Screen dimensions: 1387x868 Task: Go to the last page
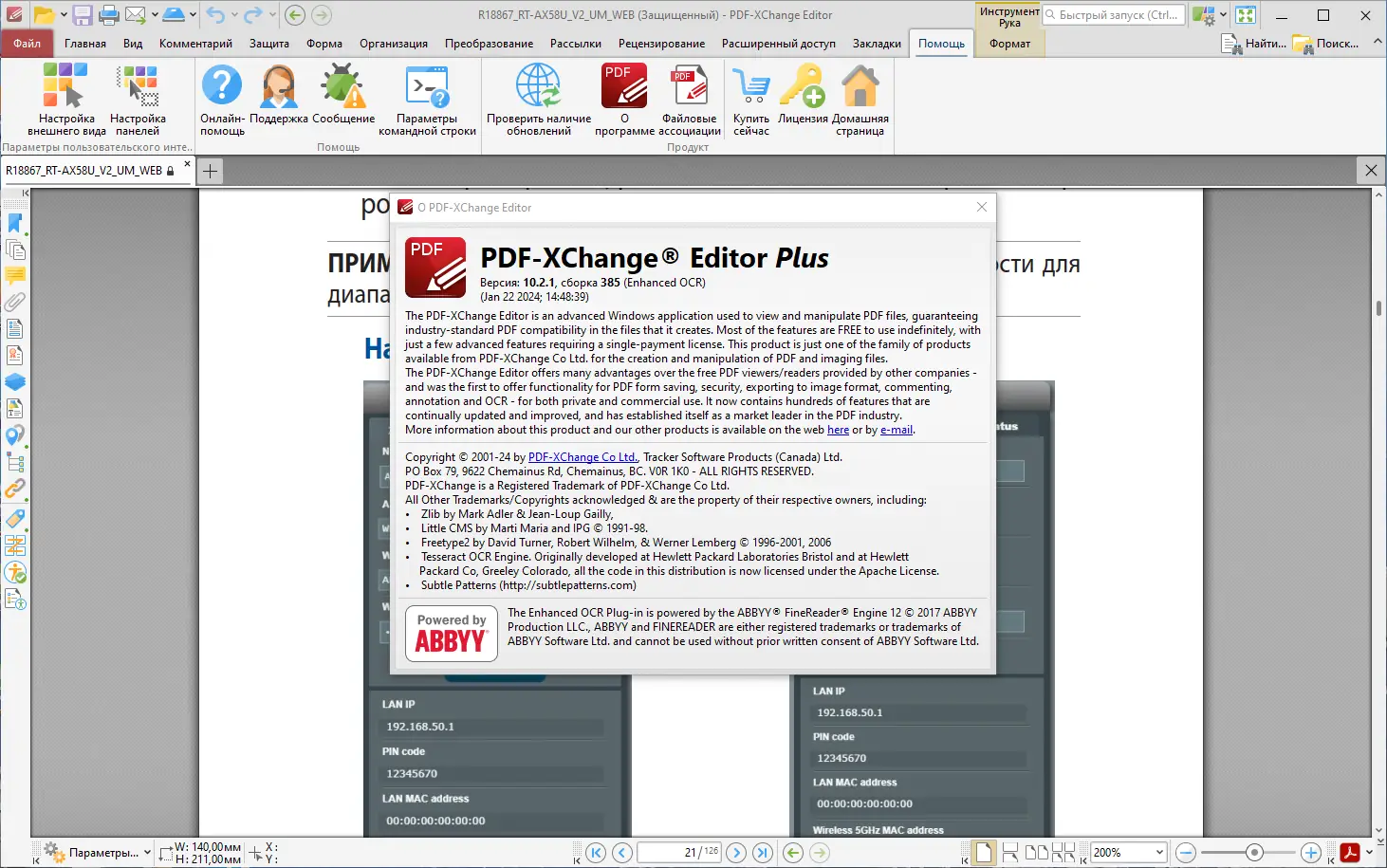tap(762, 853)
